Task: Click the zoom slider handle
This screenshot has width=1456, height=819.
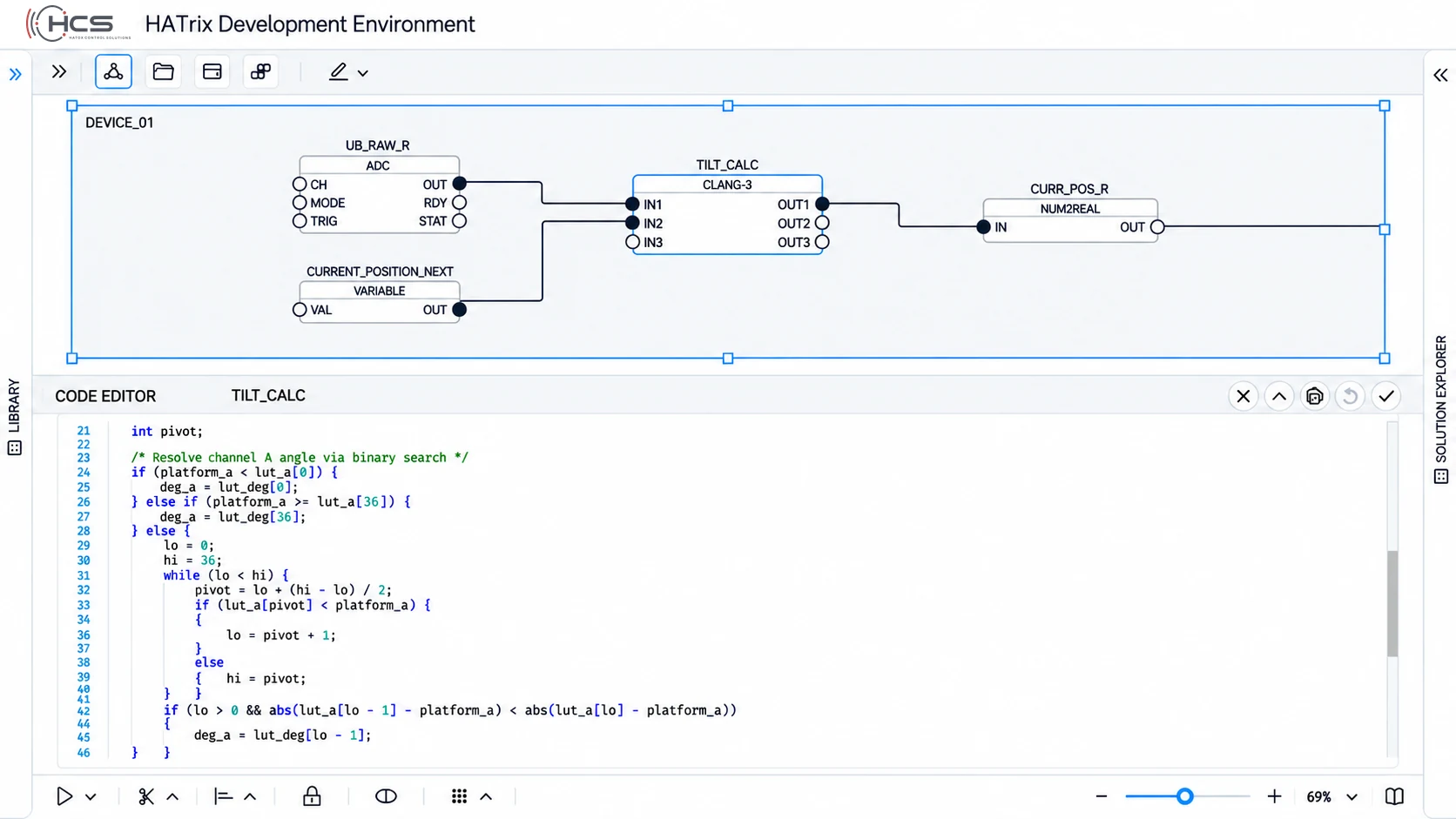Action: (x=1184, y=796)
